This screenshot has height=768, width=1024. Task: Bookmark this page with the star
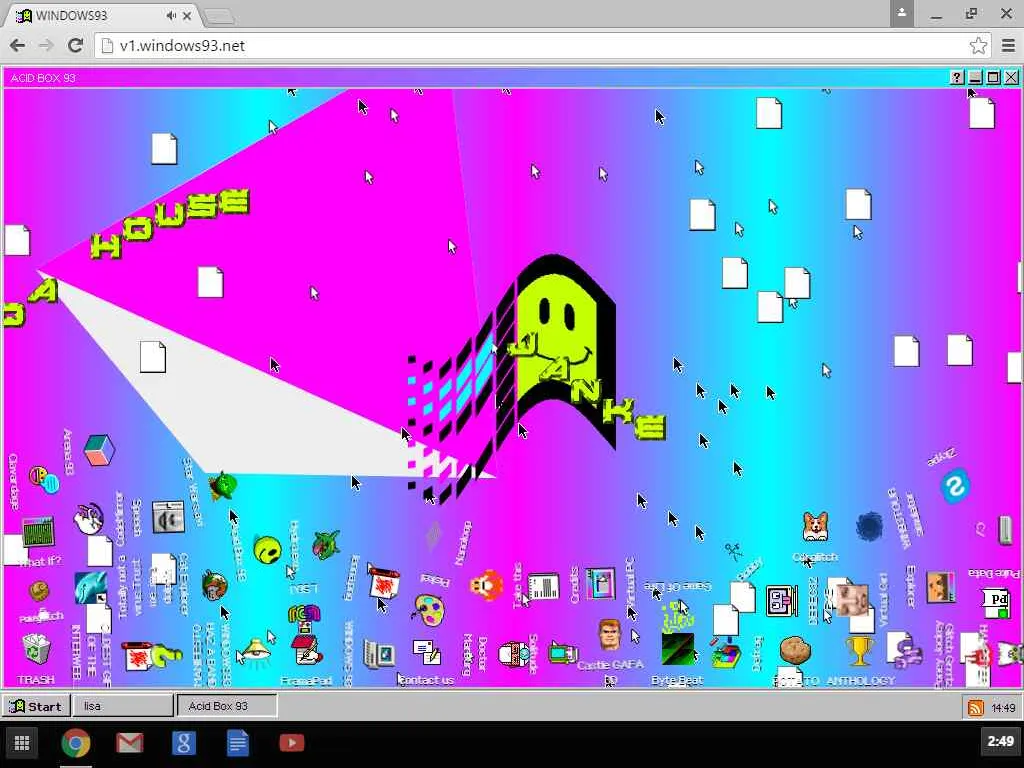978,46
